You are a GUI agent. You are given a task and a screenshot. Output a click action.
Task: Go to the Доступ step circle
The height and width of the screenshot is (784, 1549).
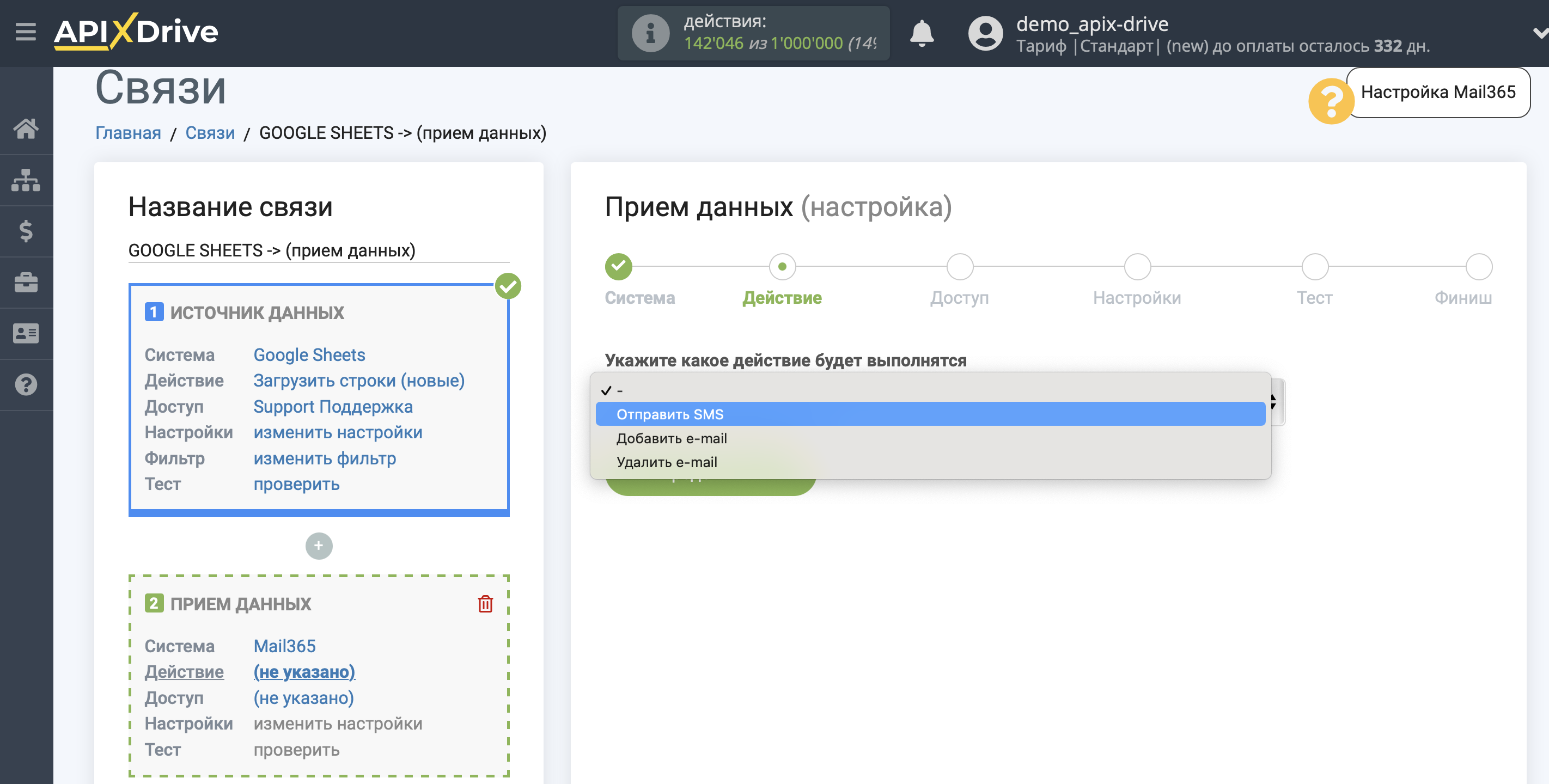coord(960,266)
